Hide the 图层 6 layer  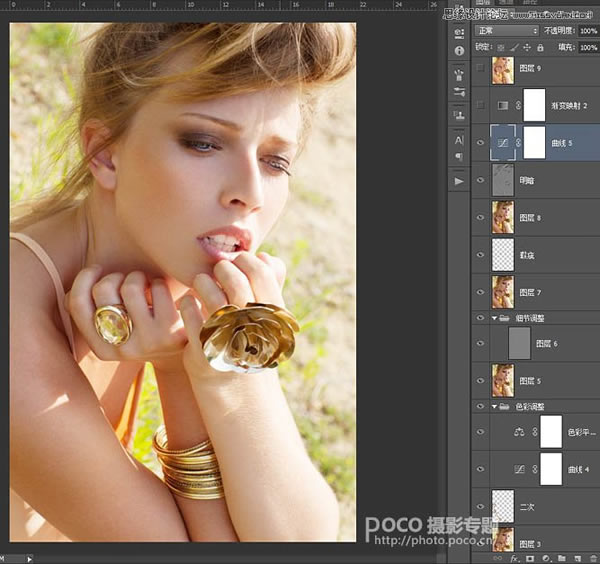point(480,343)
